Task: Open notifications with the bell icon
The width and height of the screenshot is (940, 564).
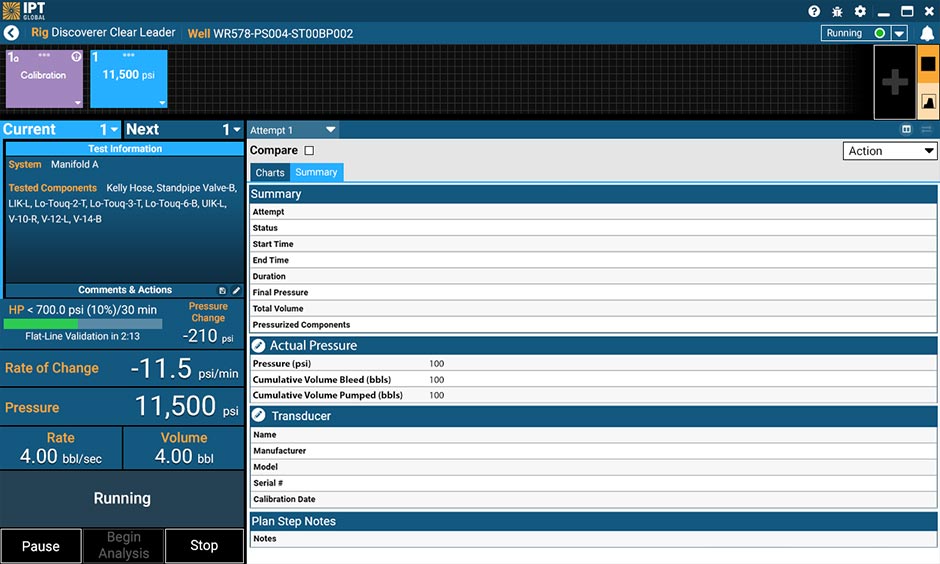Action: 927,34
